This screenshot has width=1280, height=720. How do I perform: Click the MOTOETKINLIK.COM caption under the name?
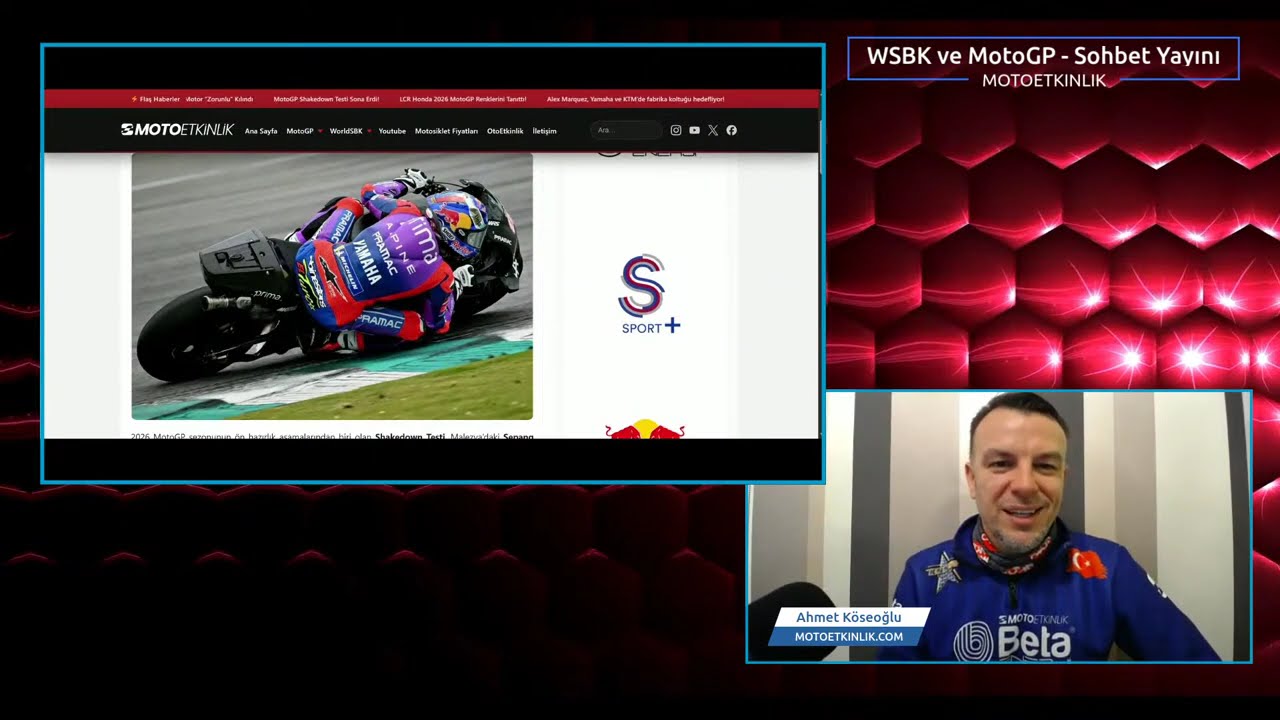tap(849, 636)
